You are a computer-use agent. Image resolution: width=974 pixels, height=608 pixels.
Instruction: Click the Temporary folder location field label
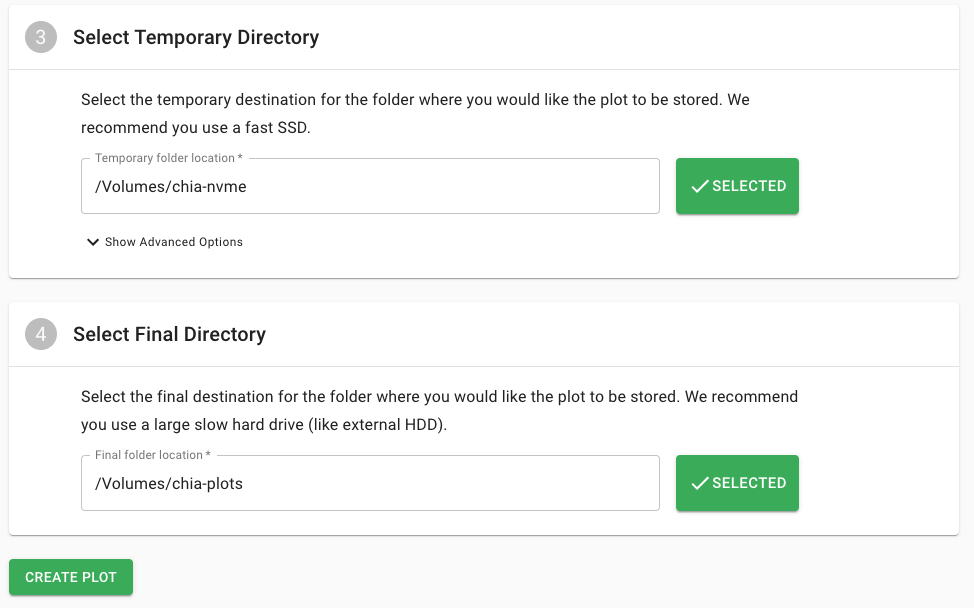(x=168, y=158)
